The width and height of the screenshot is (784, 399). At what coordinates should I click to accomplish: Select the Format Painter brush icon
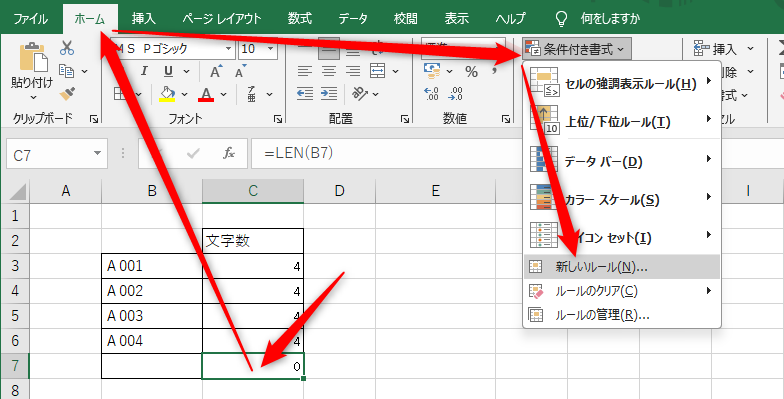67,94
